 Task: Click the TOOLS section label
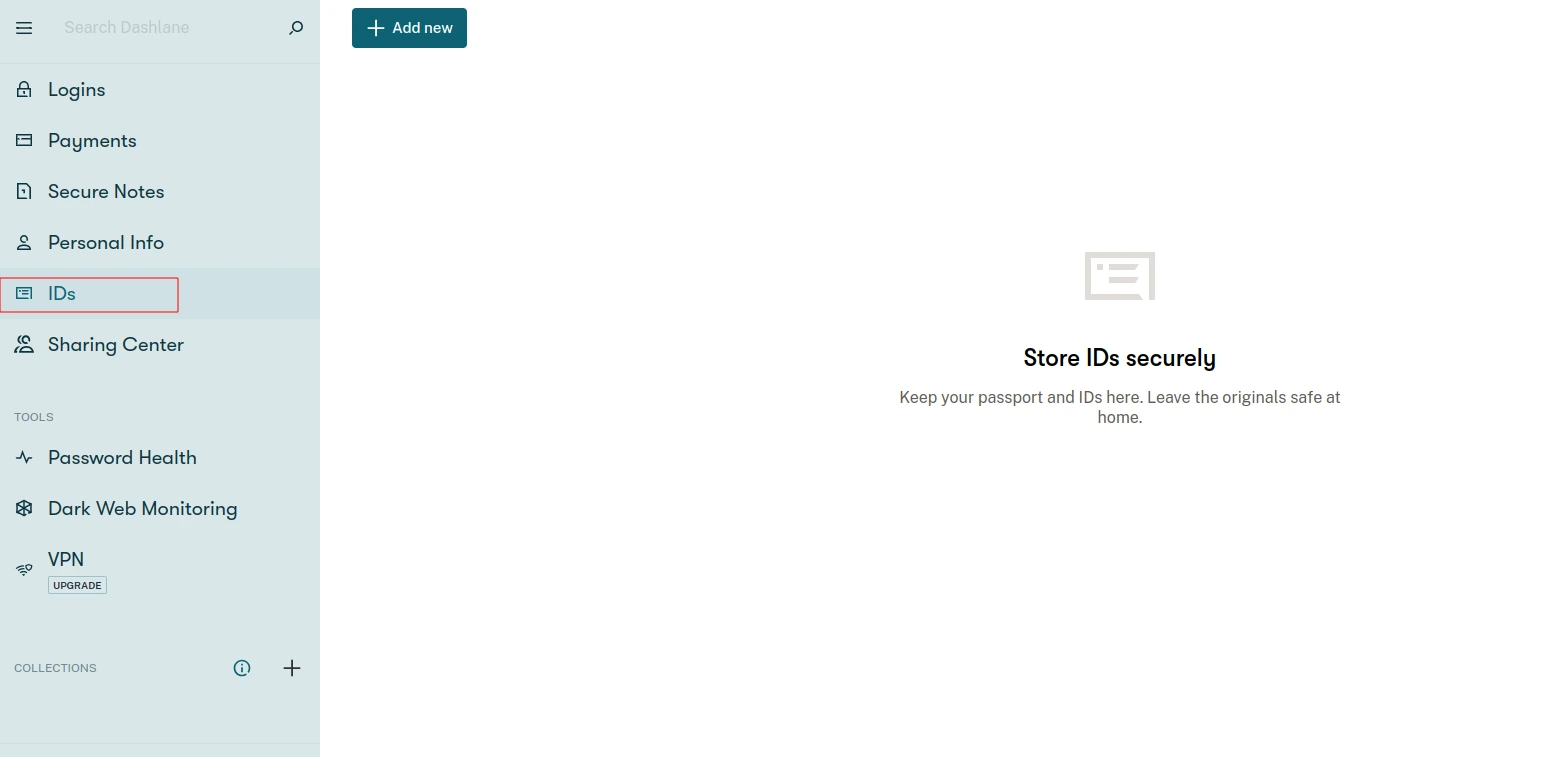[x=34, y=417]
